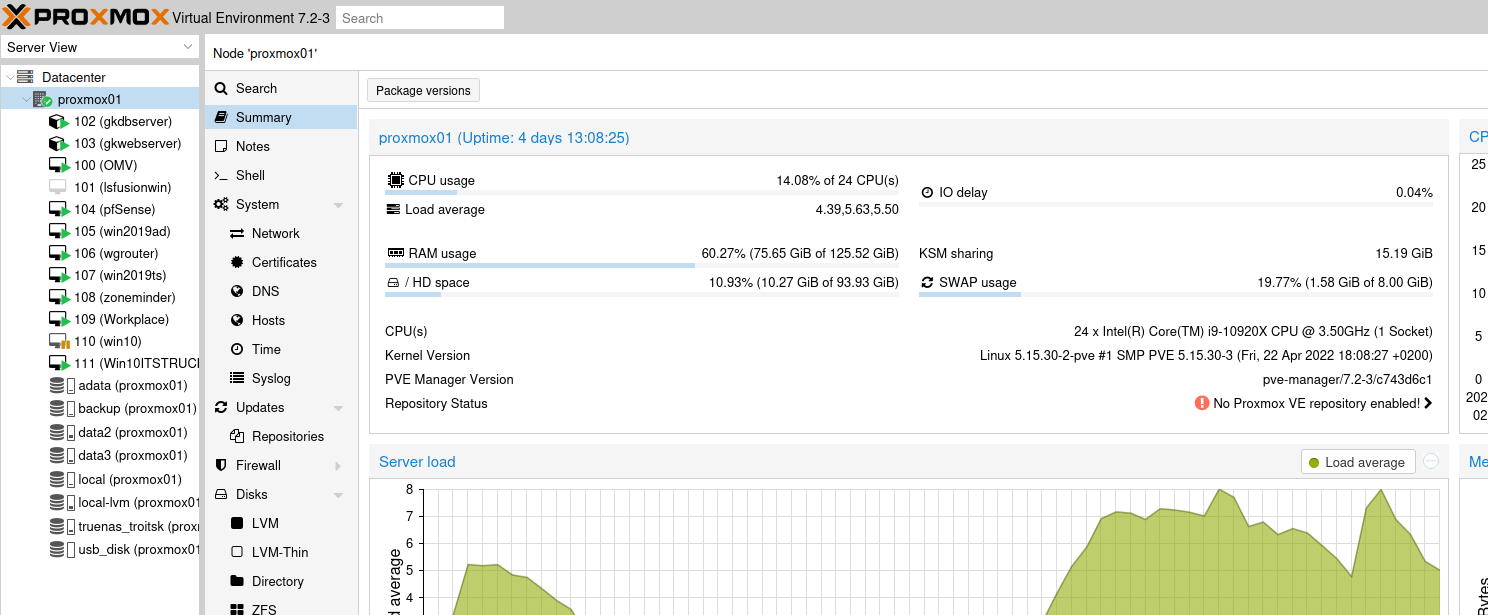
Task: Click the Time clock icon
Action: tap(237, 349)
